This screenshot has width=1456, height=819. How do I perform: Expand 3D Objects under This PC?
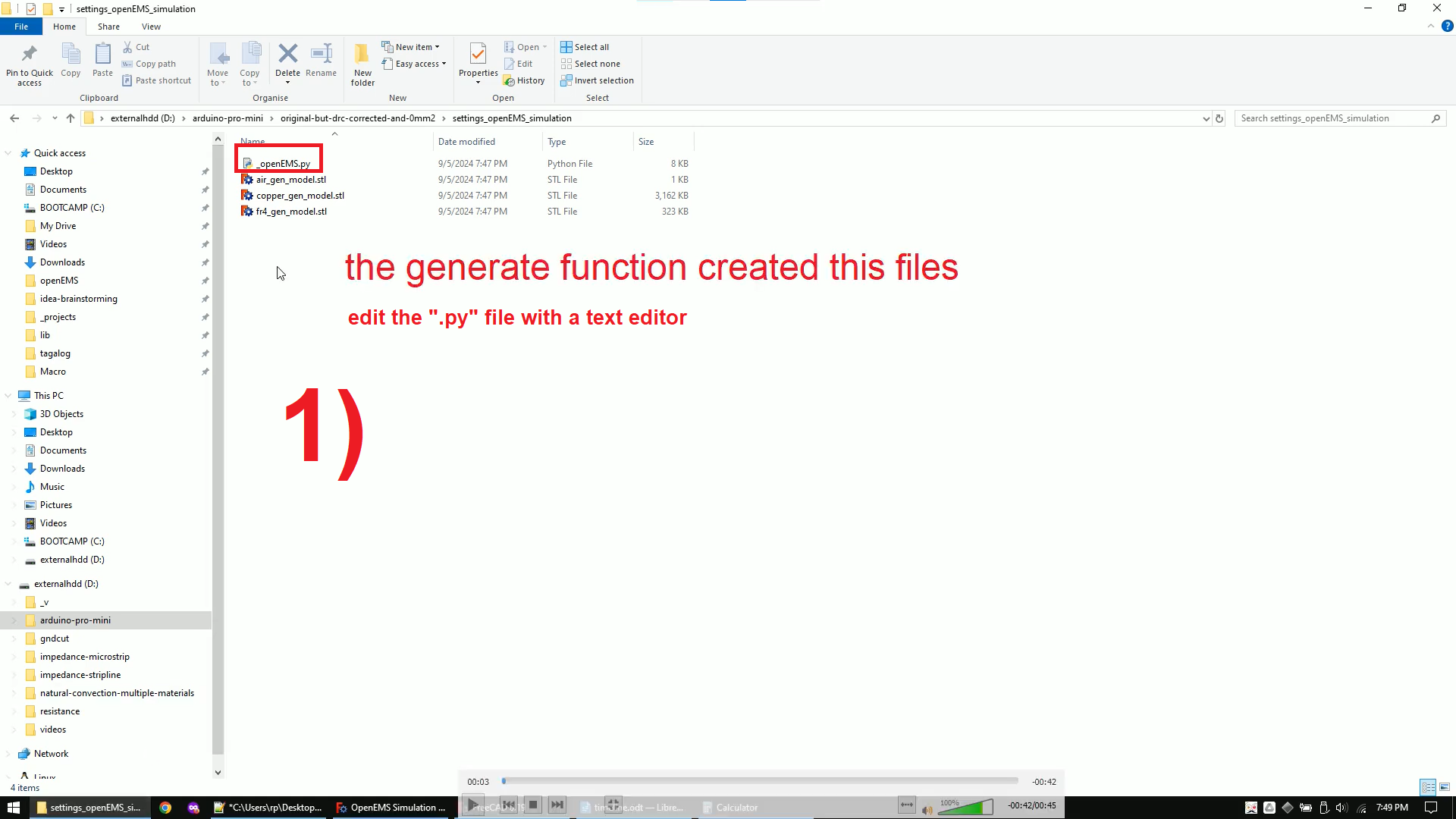coord(14,414)
